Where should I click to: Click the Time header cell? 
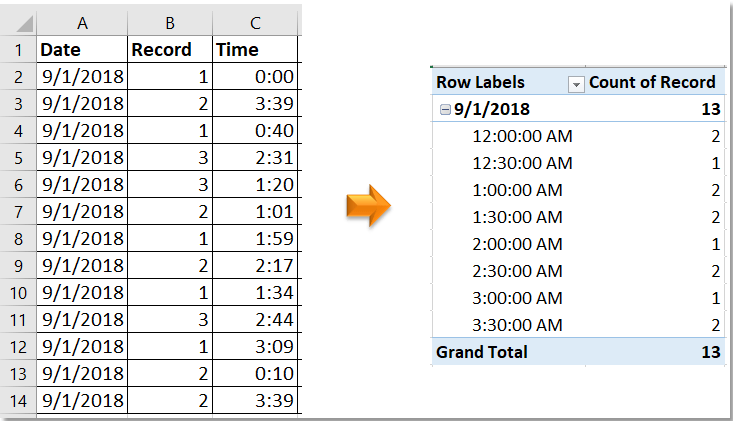click(x=255, y=49)
